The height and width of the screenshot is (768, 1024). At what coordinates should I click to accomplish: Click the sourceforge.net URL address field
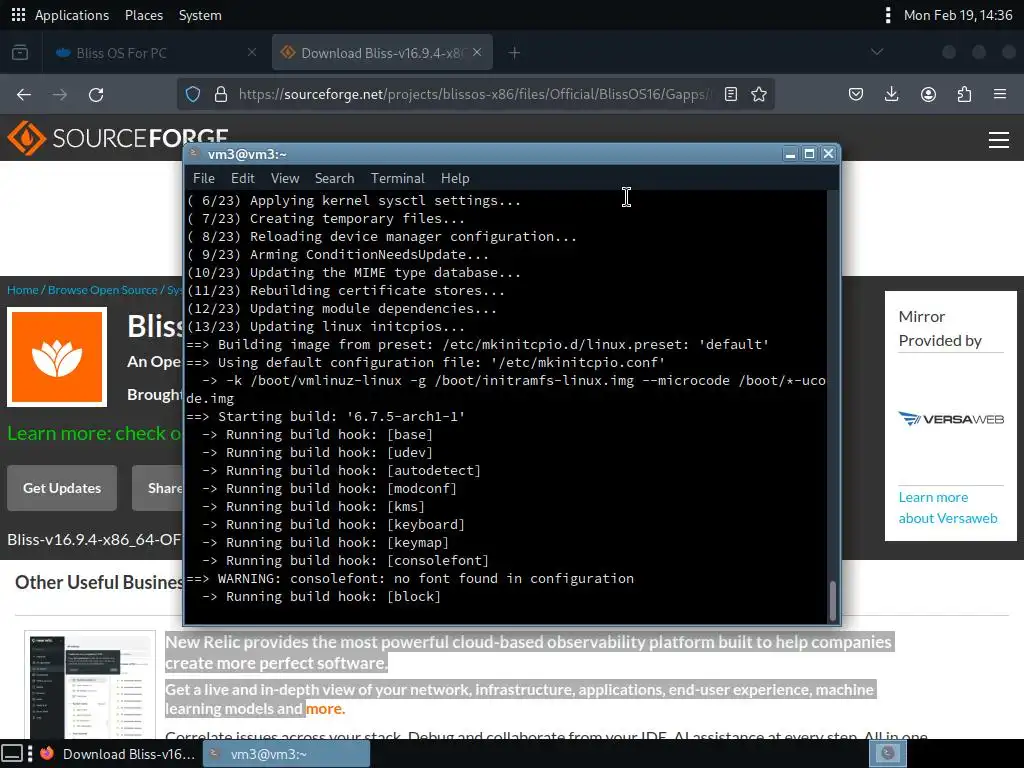pyautogui.click(x=473, y=94)
